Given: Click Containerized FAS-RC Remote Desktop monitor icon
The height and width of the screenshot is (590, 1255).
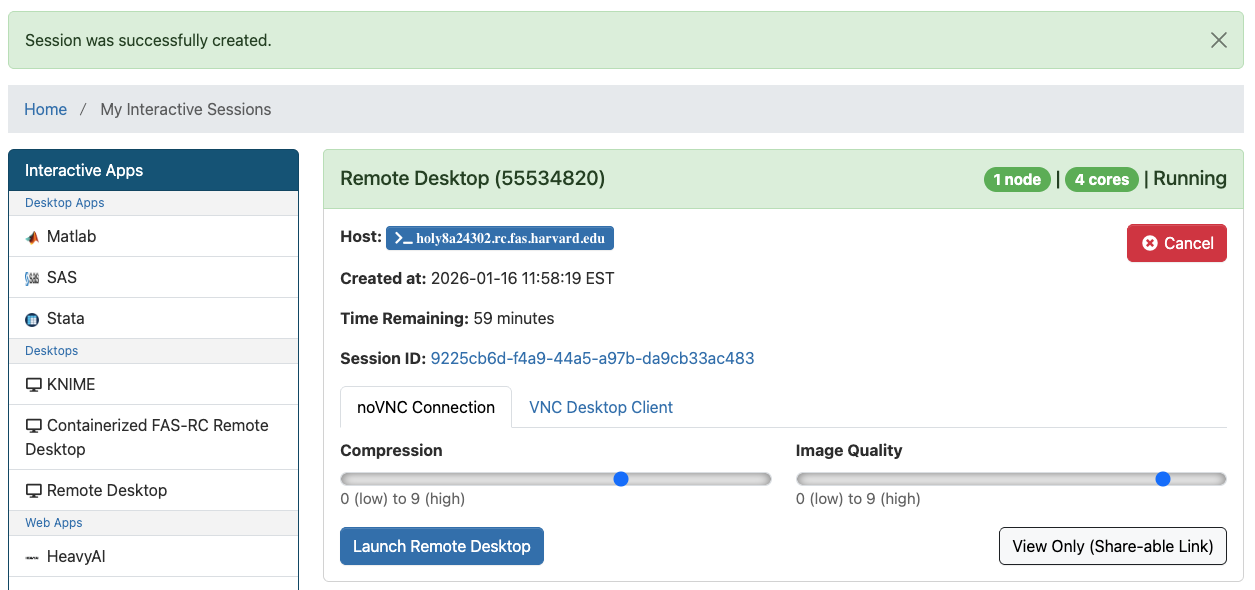Looking at the screenshot, I should click(34, 426).
